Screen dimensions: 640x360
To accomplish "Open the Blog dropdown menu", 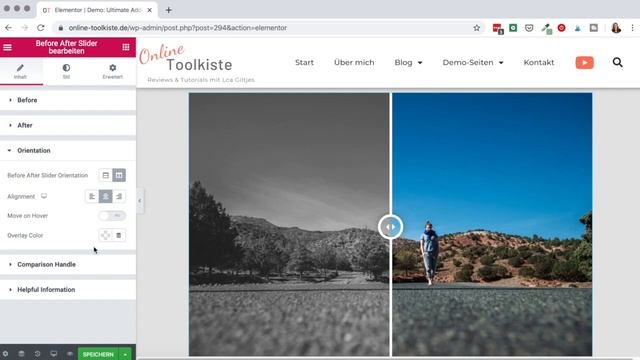I will pyautogui.click(x=408, y=62).
